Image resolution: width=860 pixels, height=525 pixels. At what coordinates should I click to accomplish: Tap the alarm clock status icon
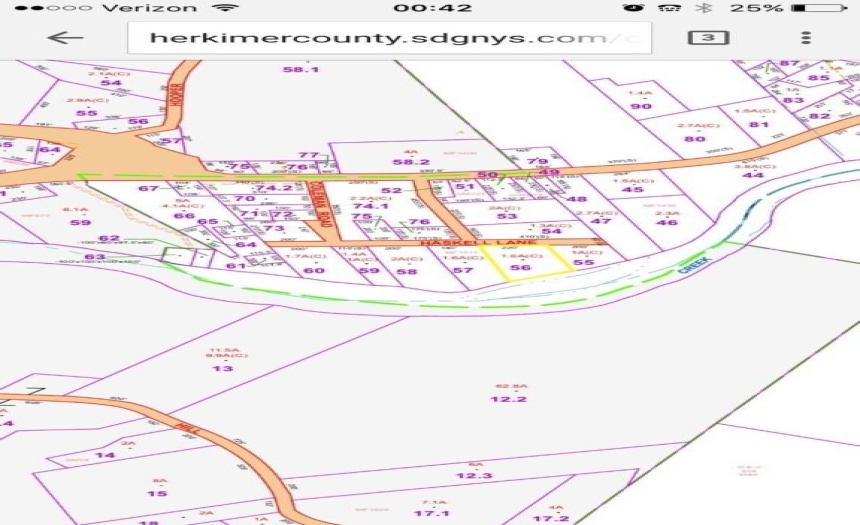(632, 8)
